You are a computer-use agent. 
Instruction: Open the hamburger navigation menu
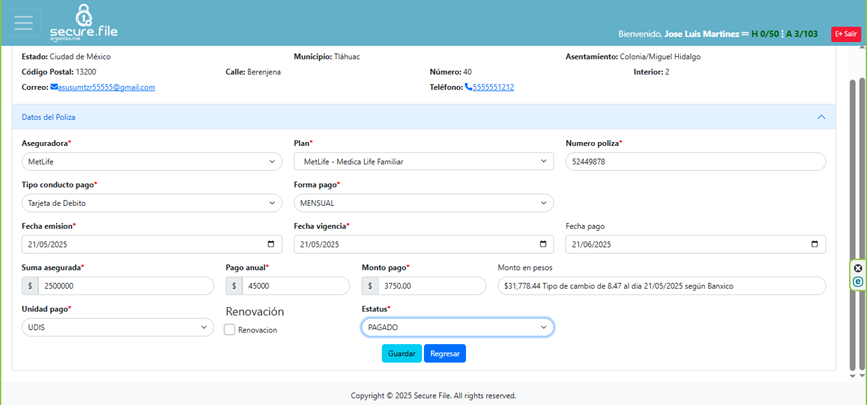point(23,23)
